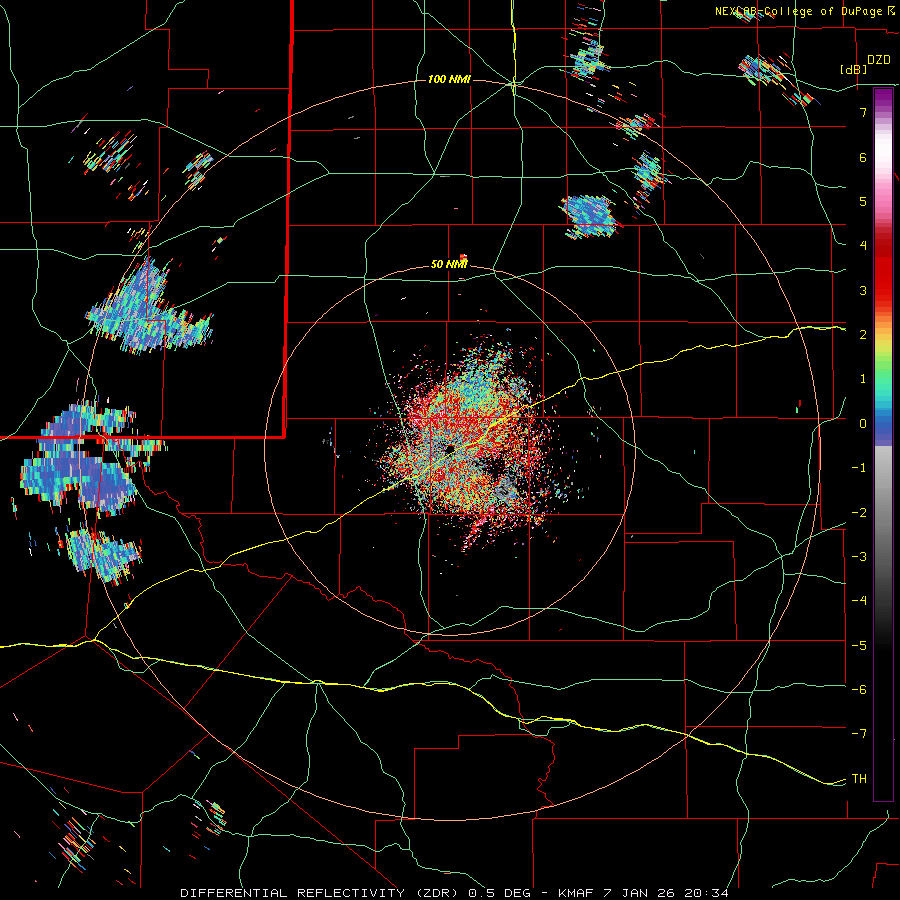This screenshot has width=900, height=900.
Task: Click the 6 dB tick on the scale
Action: [863, 157]
